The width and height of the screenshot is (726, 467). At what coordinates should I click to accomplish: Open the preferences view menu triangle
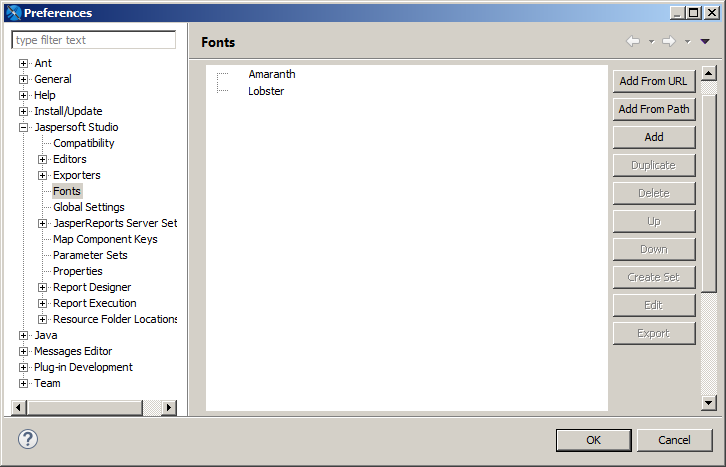click(x=705, y=42)
